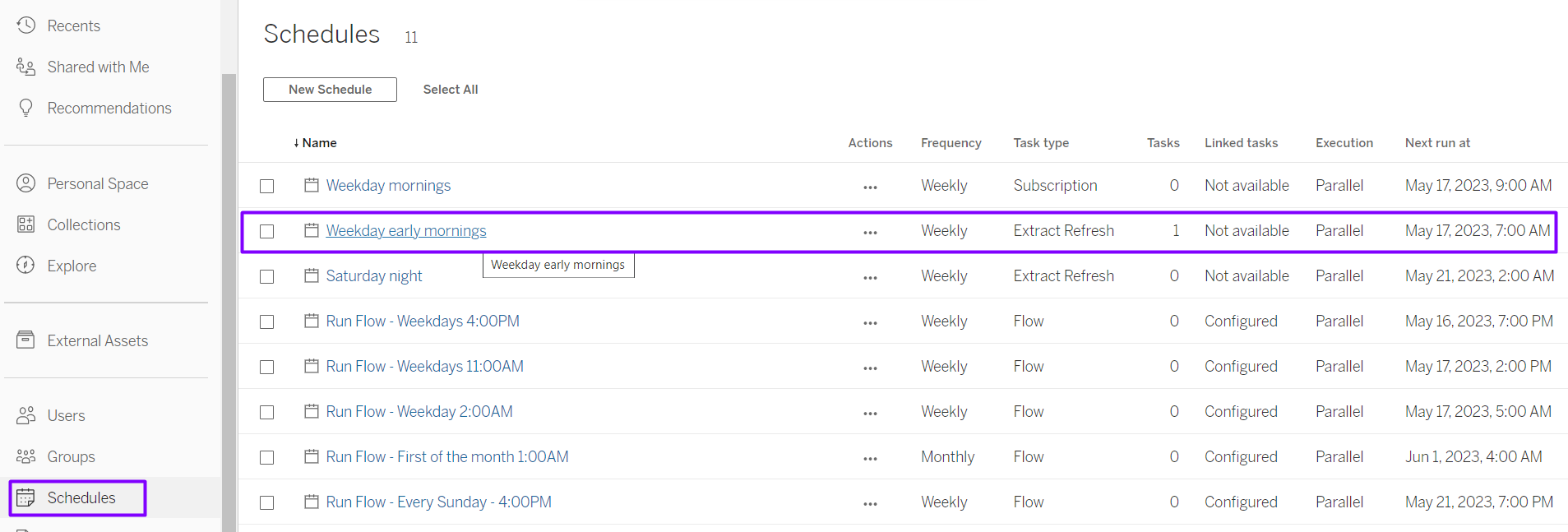Click the Groups icon in sidebar
Screen dimensions: 1568x532
click(x=26, y=456)
